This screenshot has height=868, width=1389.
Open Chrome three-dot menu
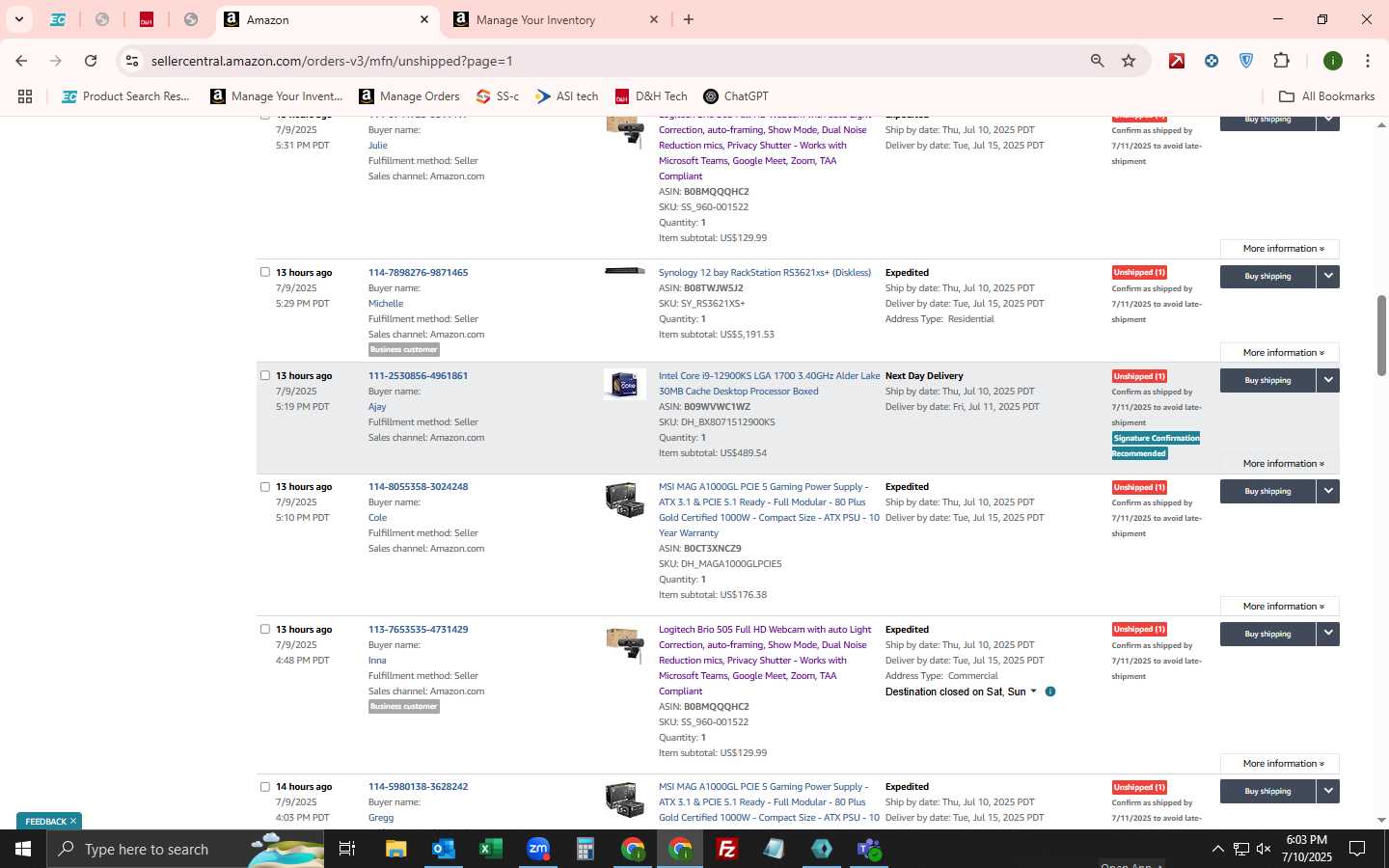[x=1367, y=61]
